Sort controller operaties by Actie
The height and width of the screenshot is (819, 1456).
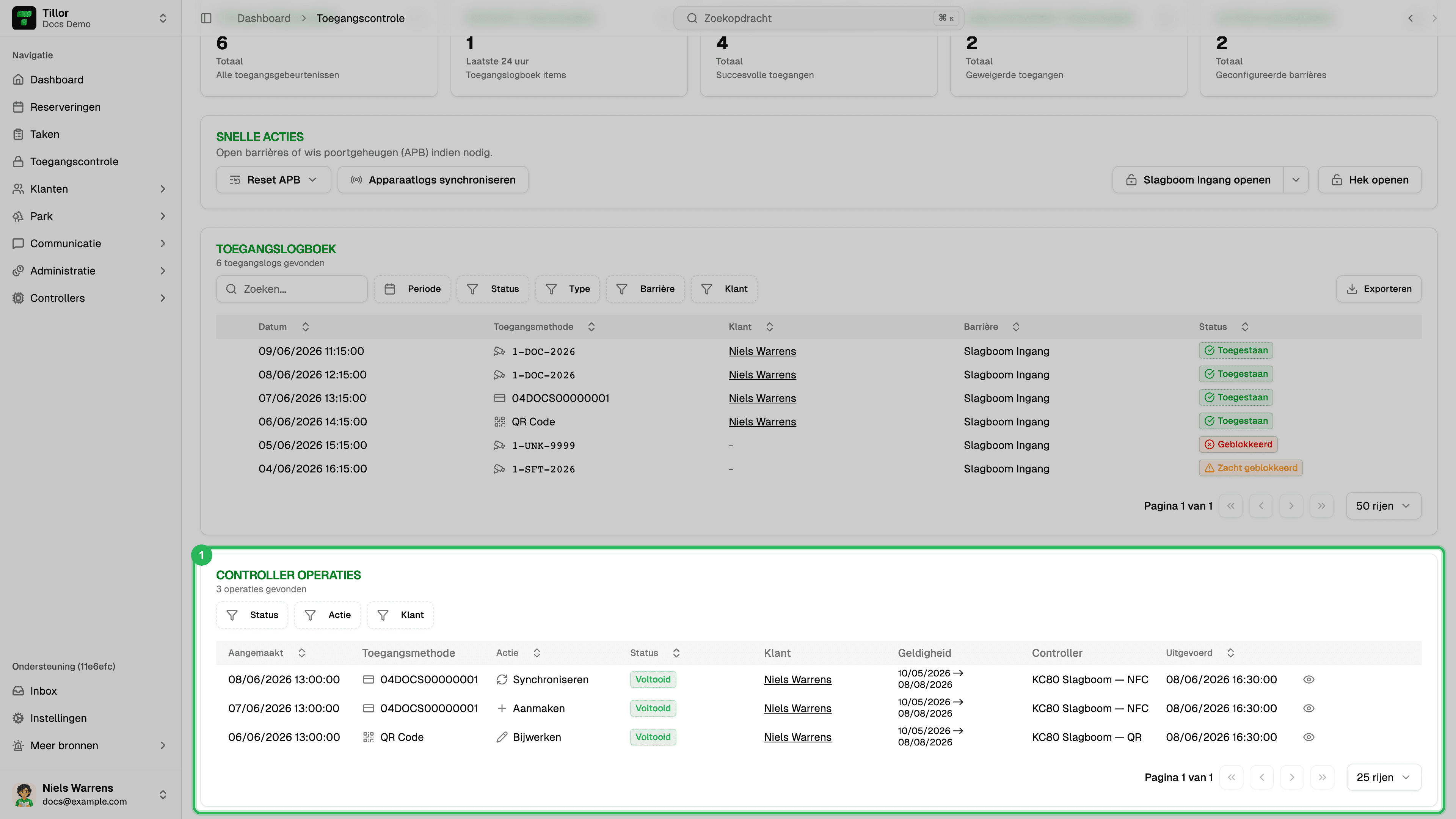(x=518, y=653)
